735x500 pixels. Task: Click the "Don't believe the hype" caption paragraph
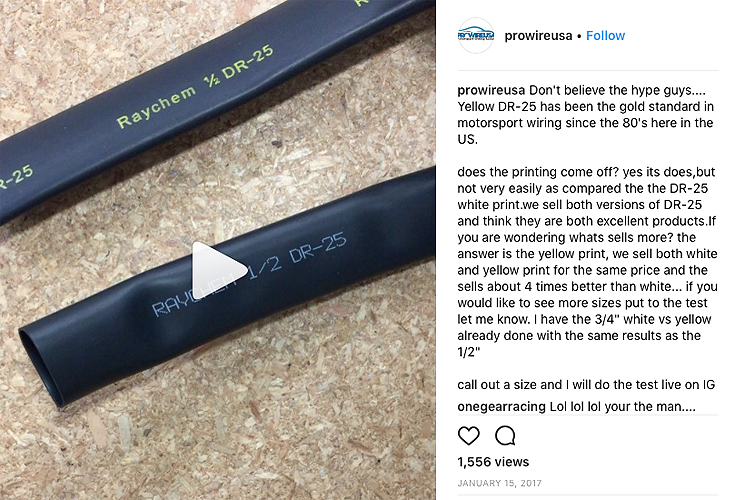(585, 115)
